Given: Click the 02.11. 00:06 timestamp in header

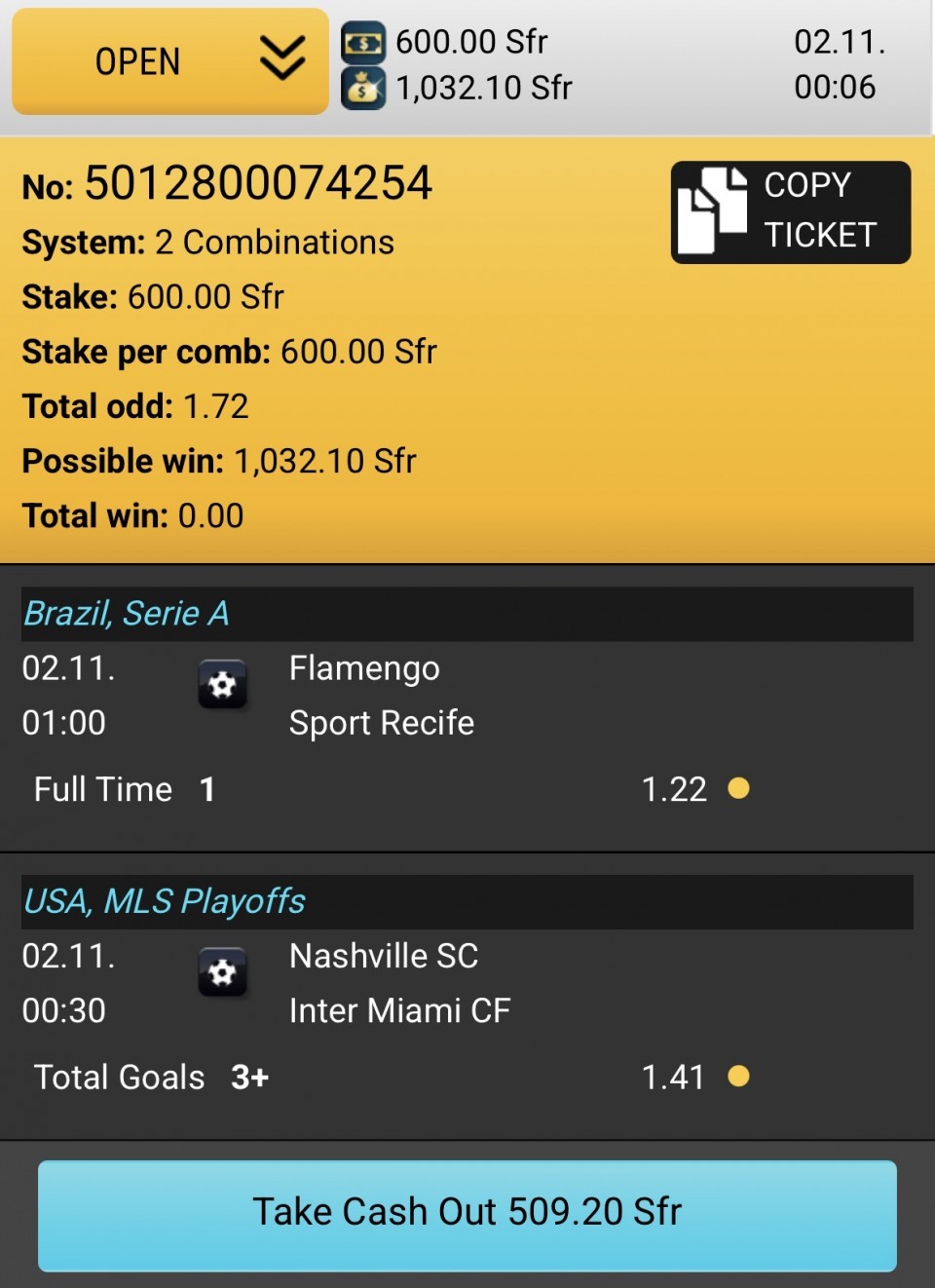Looking at the screenshot, I should click(x=835, y=64).
